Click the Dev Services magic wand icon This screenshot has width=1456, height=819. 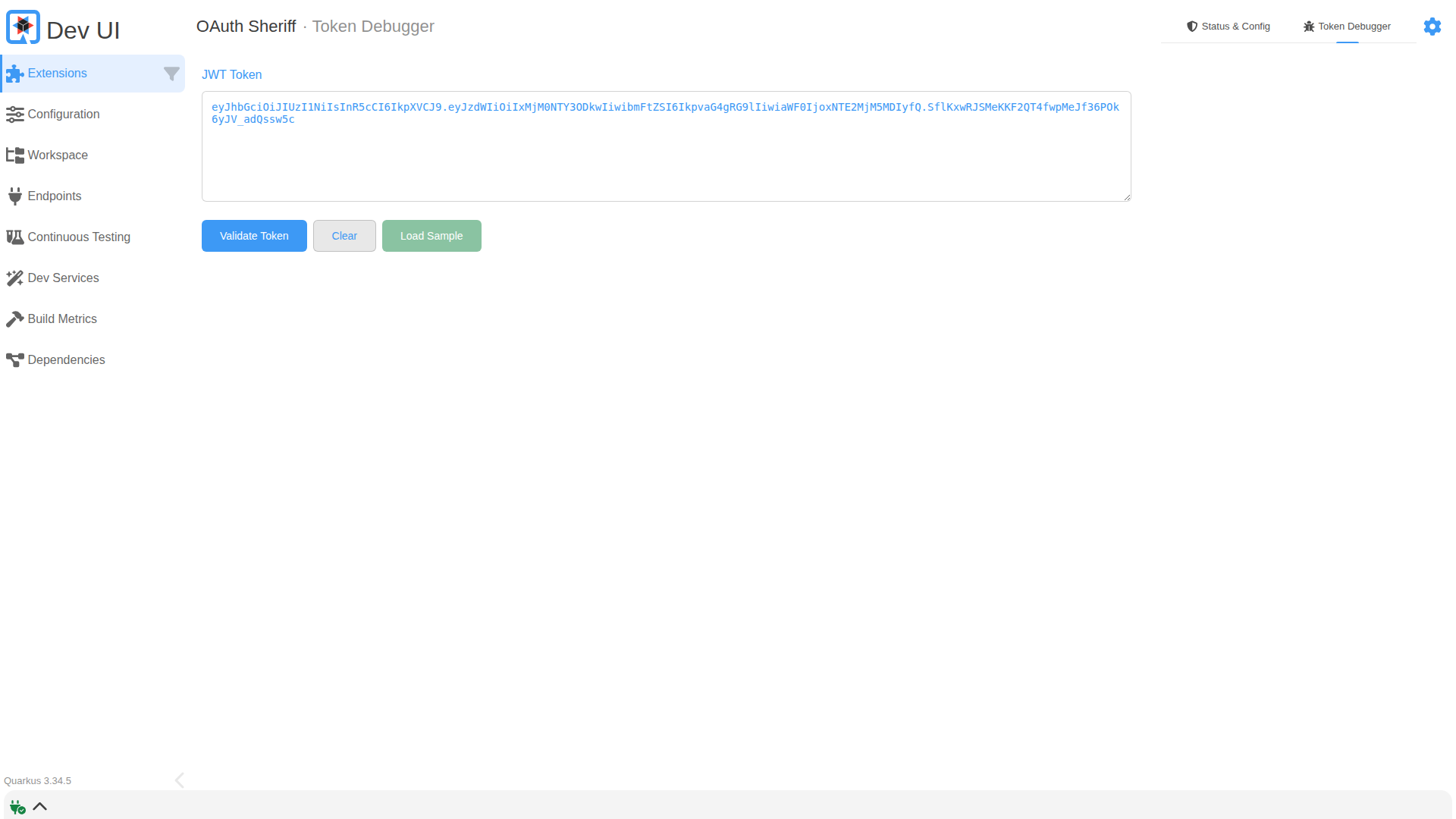(x=14, y=278)
